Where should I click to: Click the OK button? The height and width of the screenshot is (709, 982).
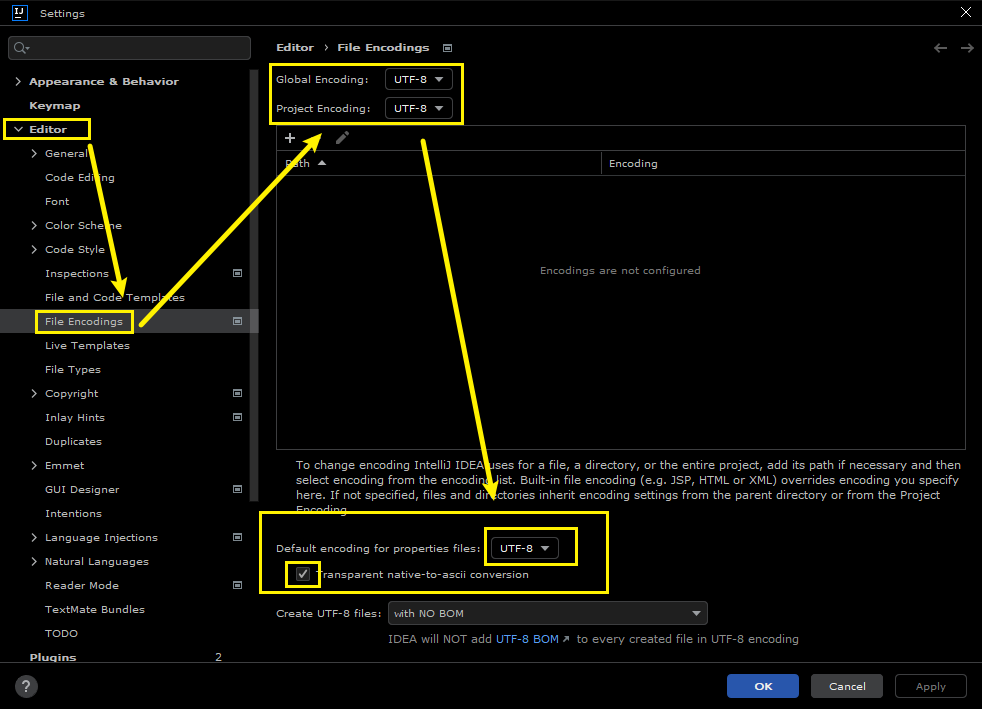point(763,686)
